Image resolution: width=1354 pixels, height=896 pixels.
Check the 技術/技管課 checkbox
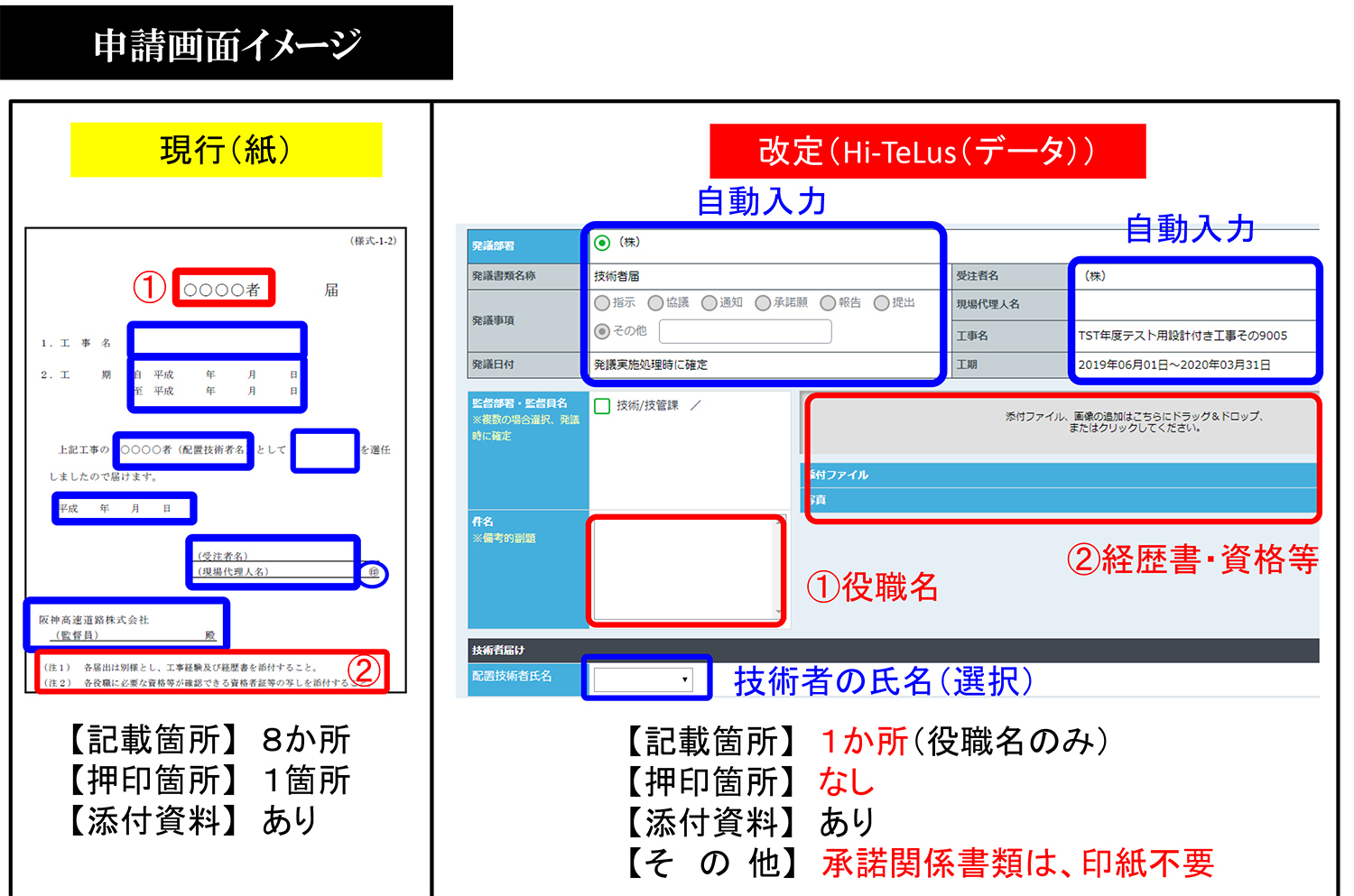(602, 406)
